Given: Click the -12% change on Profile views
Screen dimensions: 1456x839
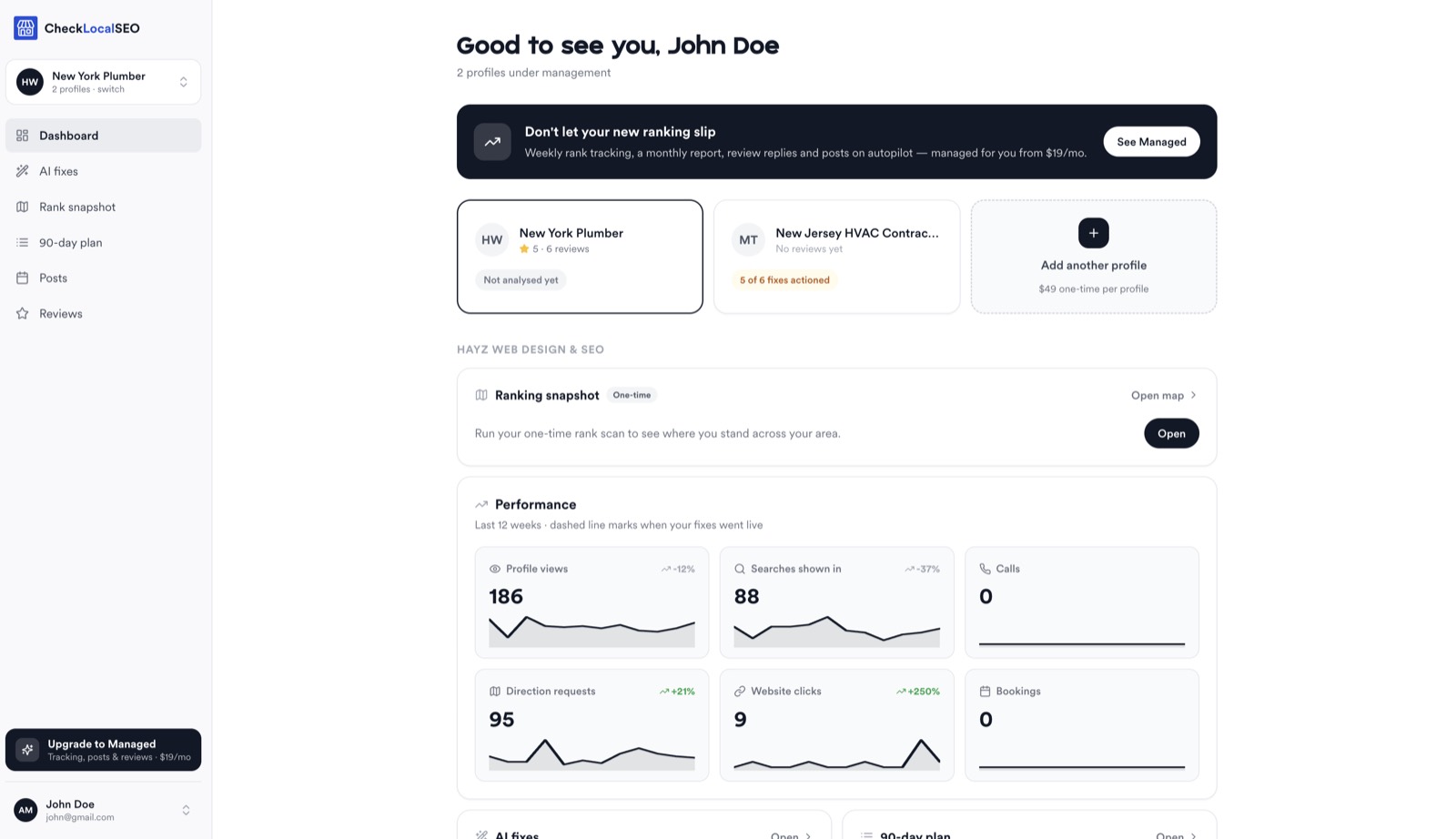Looking at the screenshot, I should (x=678, y=570).
